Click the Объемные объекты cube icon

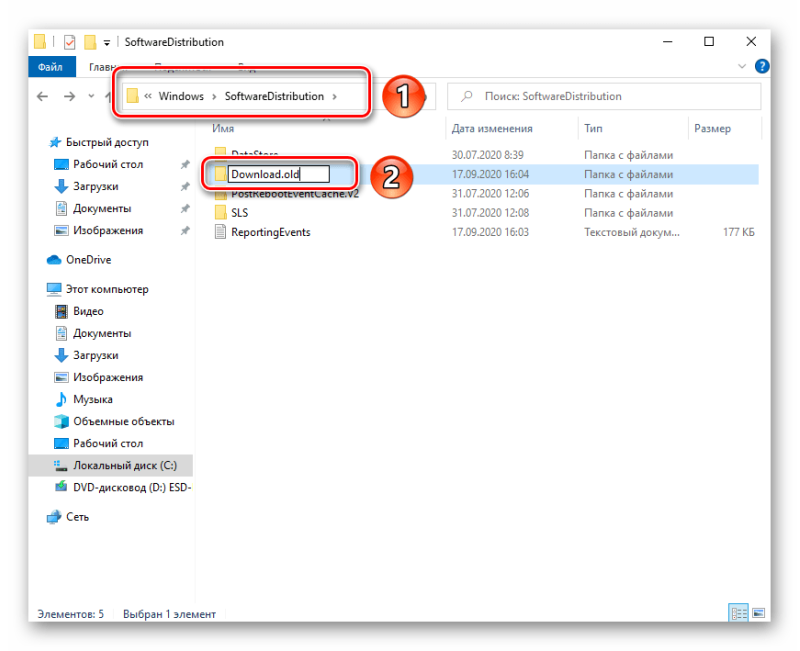click(x=61, y=421)
